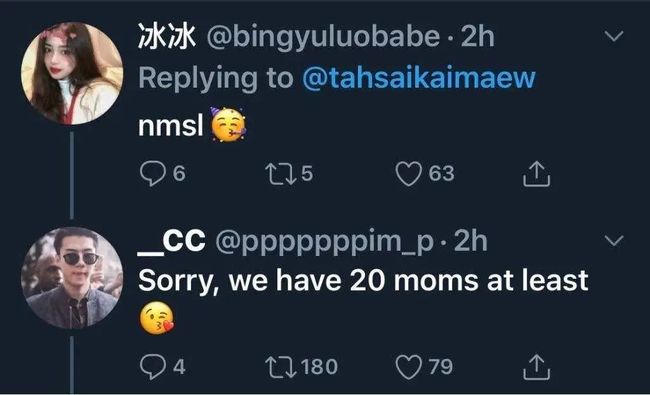The height and width of the screenshot is (395, 650).
Task: Share the nmsl tweet
Action: [536, 174]
